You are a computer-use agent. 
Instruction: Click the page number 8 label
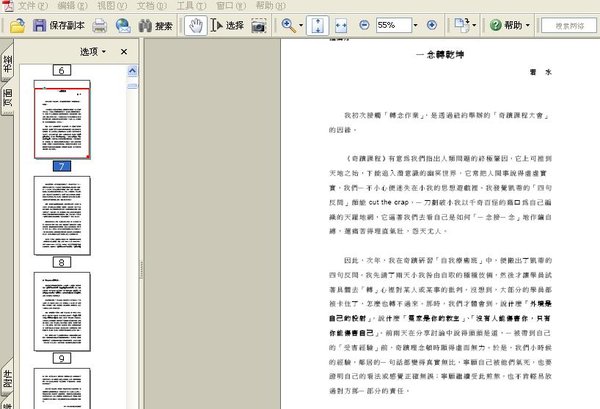tap(62, 262)
